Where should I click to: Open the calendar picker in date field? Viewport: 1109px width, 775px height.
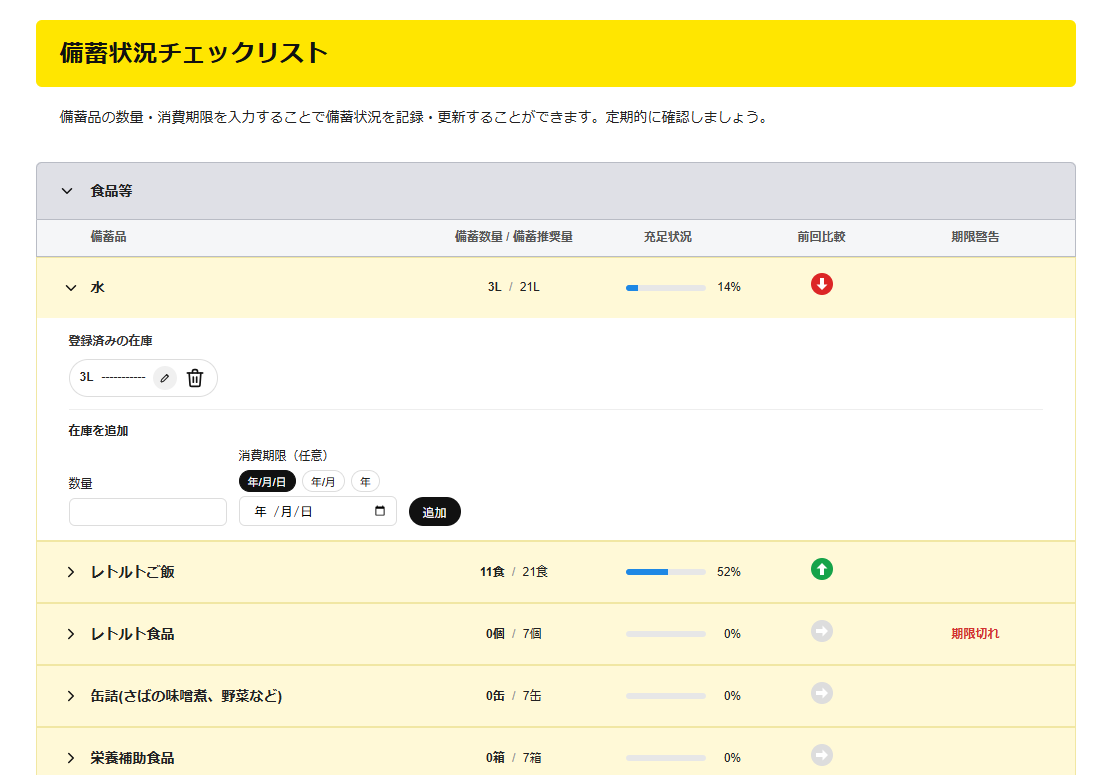point(379,511)
